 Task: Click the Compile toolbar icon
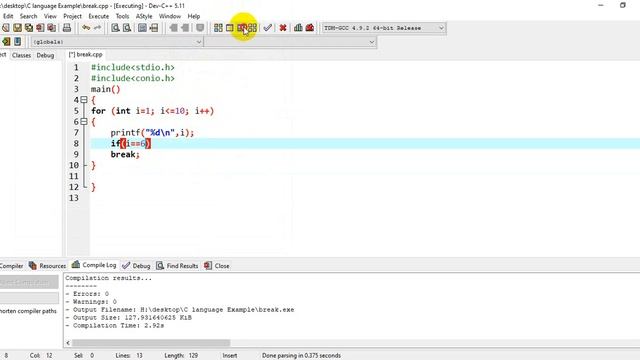point(218,28)
